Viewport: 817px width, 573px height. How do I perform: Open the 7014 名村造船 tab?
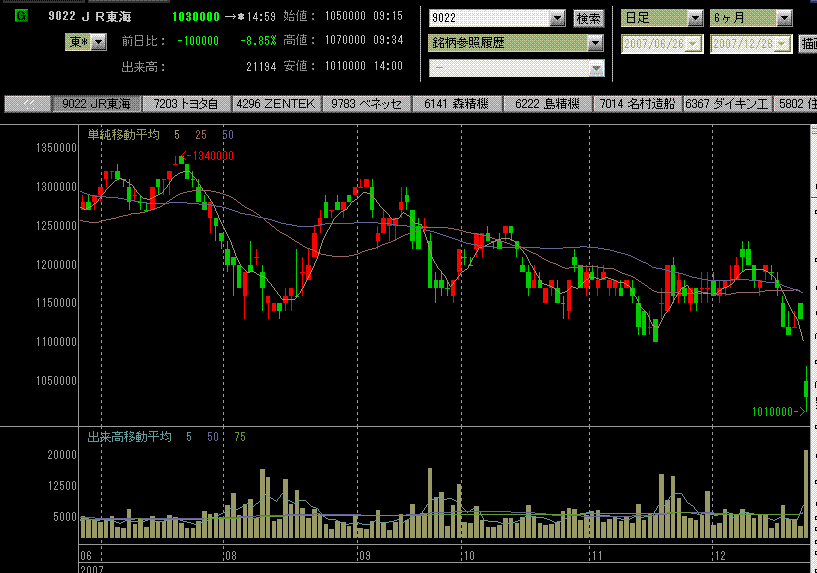[x=638, y=103]
